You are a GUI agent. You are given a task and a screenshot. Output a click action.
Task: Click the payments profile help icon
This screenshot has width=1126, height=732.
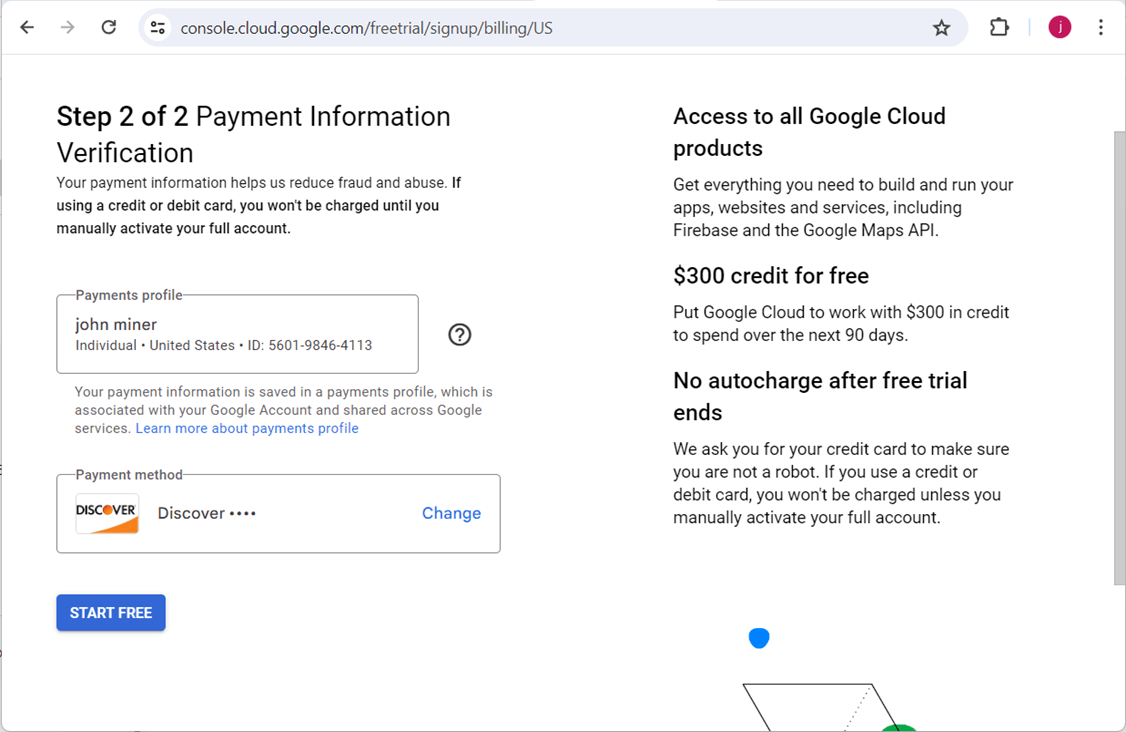coord(459,335)
